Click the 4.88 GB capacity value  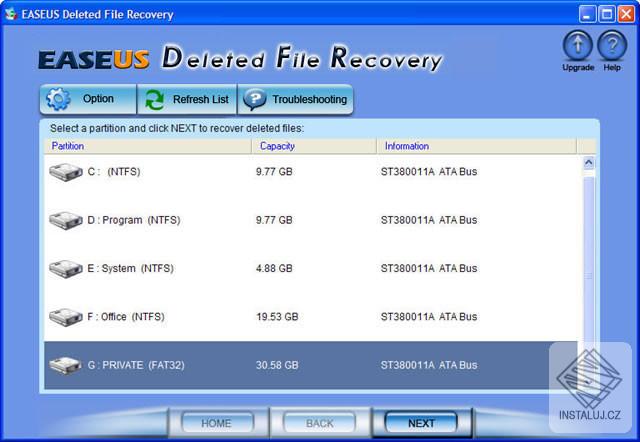pyautogui.click(x=274, y=268)
